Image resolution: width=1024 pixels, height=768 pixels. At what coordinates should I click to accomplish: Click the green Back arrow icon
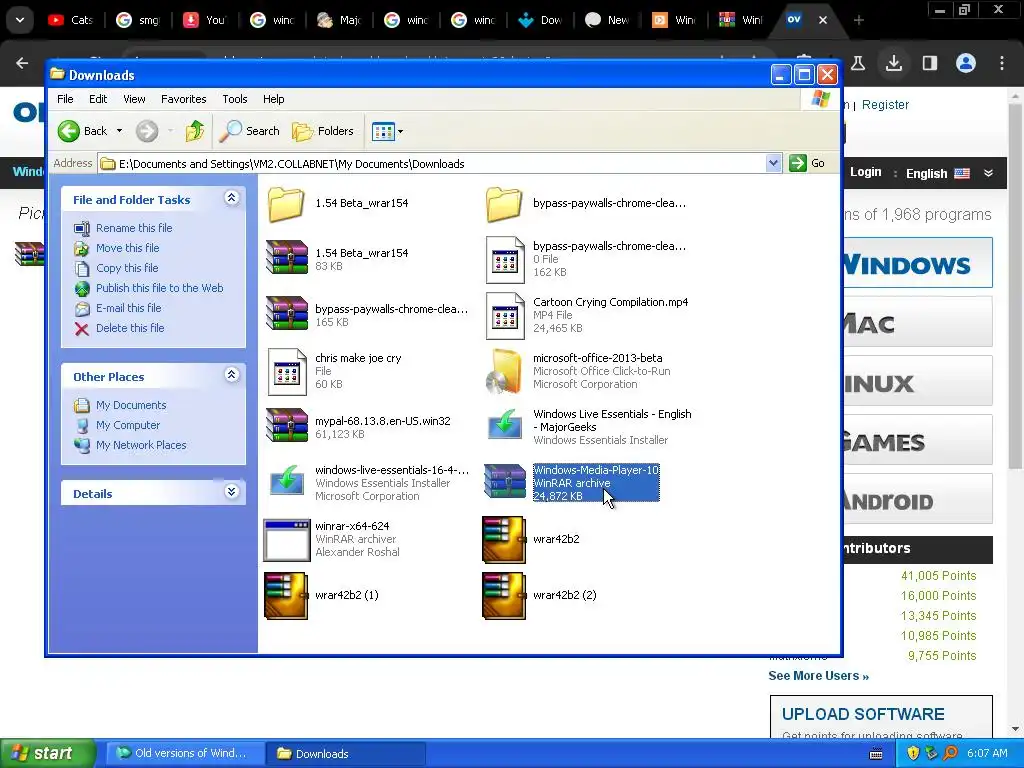[69, 131]
